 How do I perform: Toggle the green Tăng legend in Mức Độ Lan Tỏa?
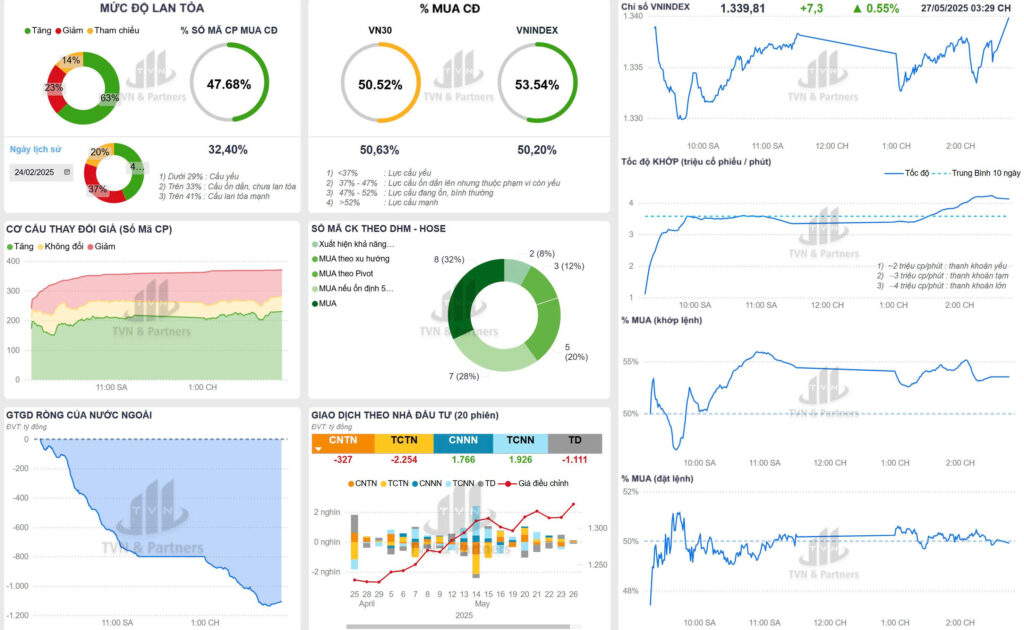pos(38,30)
